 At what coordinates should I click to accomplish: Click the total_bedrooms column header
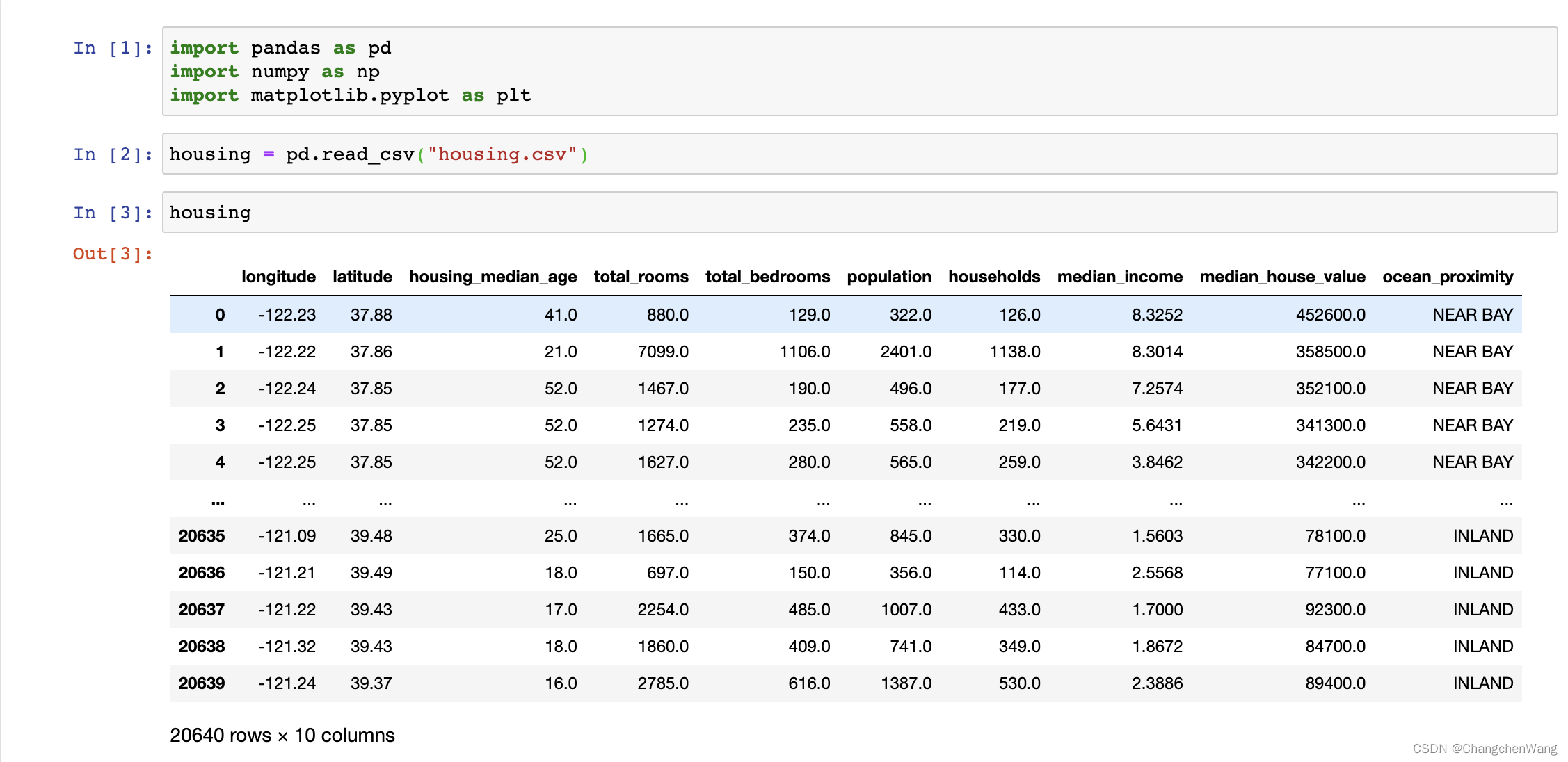click(x=767, y=277)
